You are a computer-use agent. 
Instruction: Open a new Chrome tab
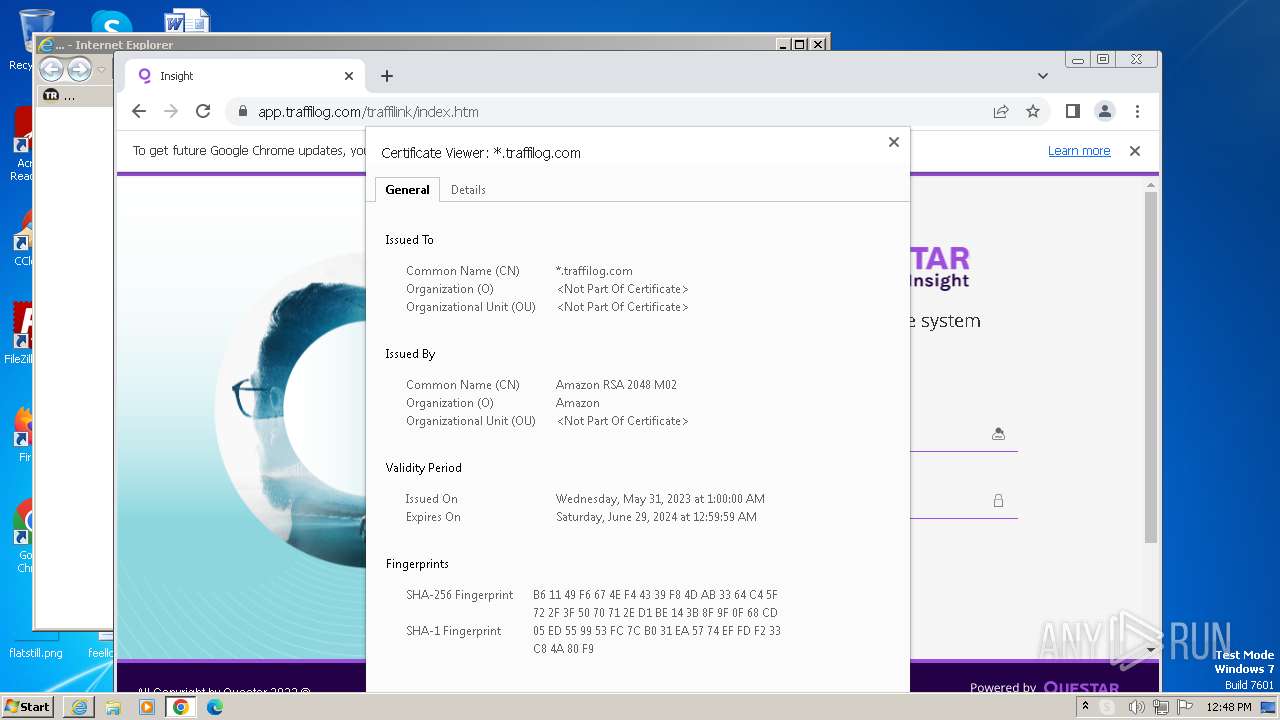[387, 76]
